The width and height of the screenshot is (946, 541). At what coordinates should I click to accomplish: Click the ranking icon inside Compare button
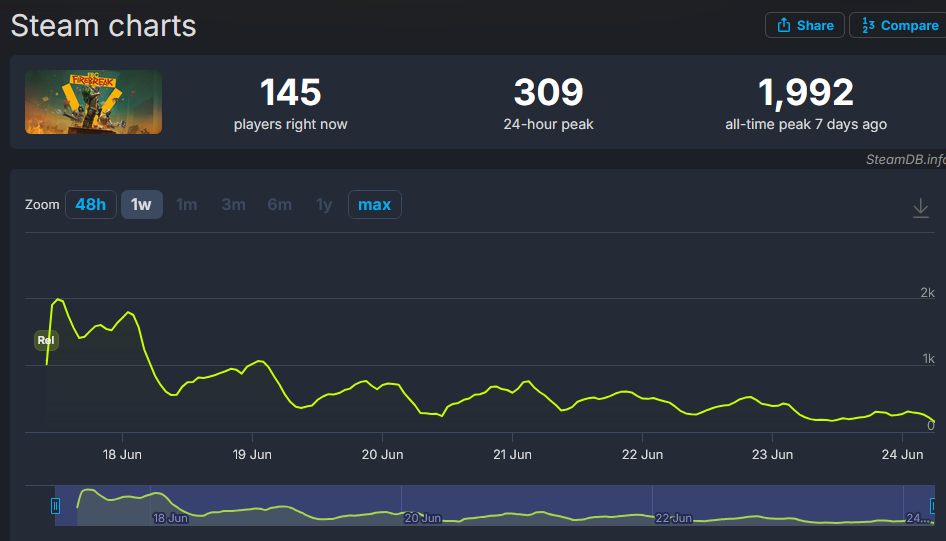pyautogui.click(x=868, y=25)
